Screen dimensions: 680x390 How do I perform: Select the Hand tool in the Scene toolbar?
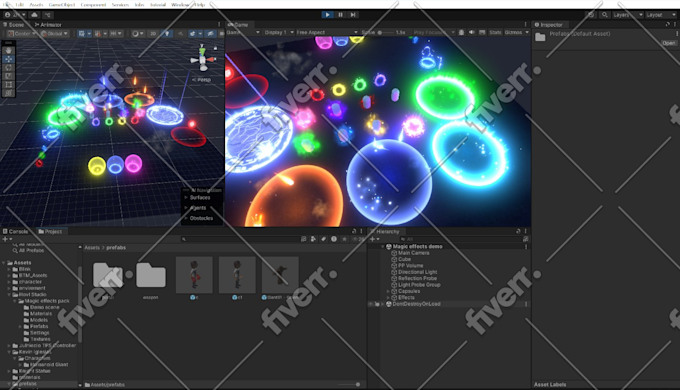tap(9, 51)
